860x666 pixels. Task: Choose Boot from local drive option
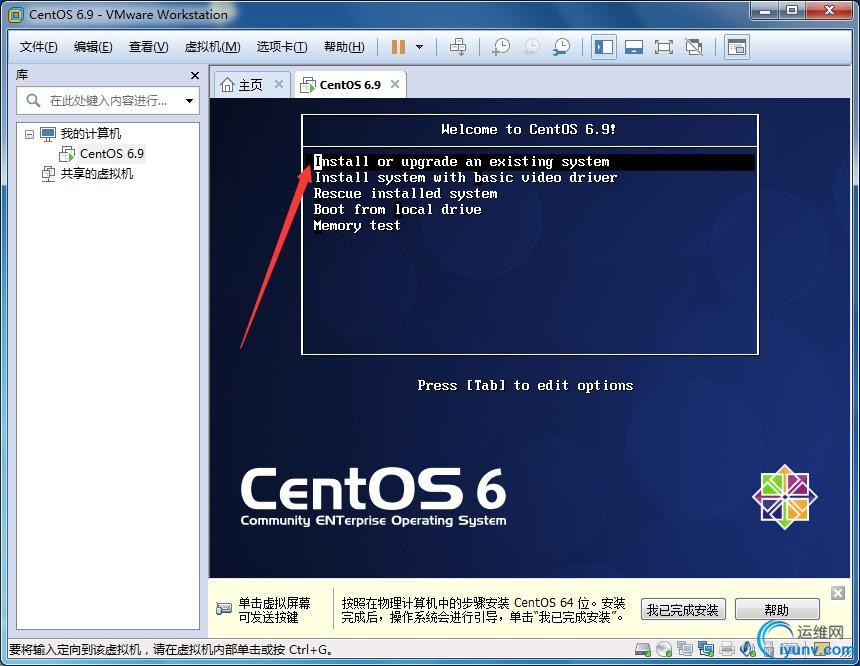pos(398,210)
